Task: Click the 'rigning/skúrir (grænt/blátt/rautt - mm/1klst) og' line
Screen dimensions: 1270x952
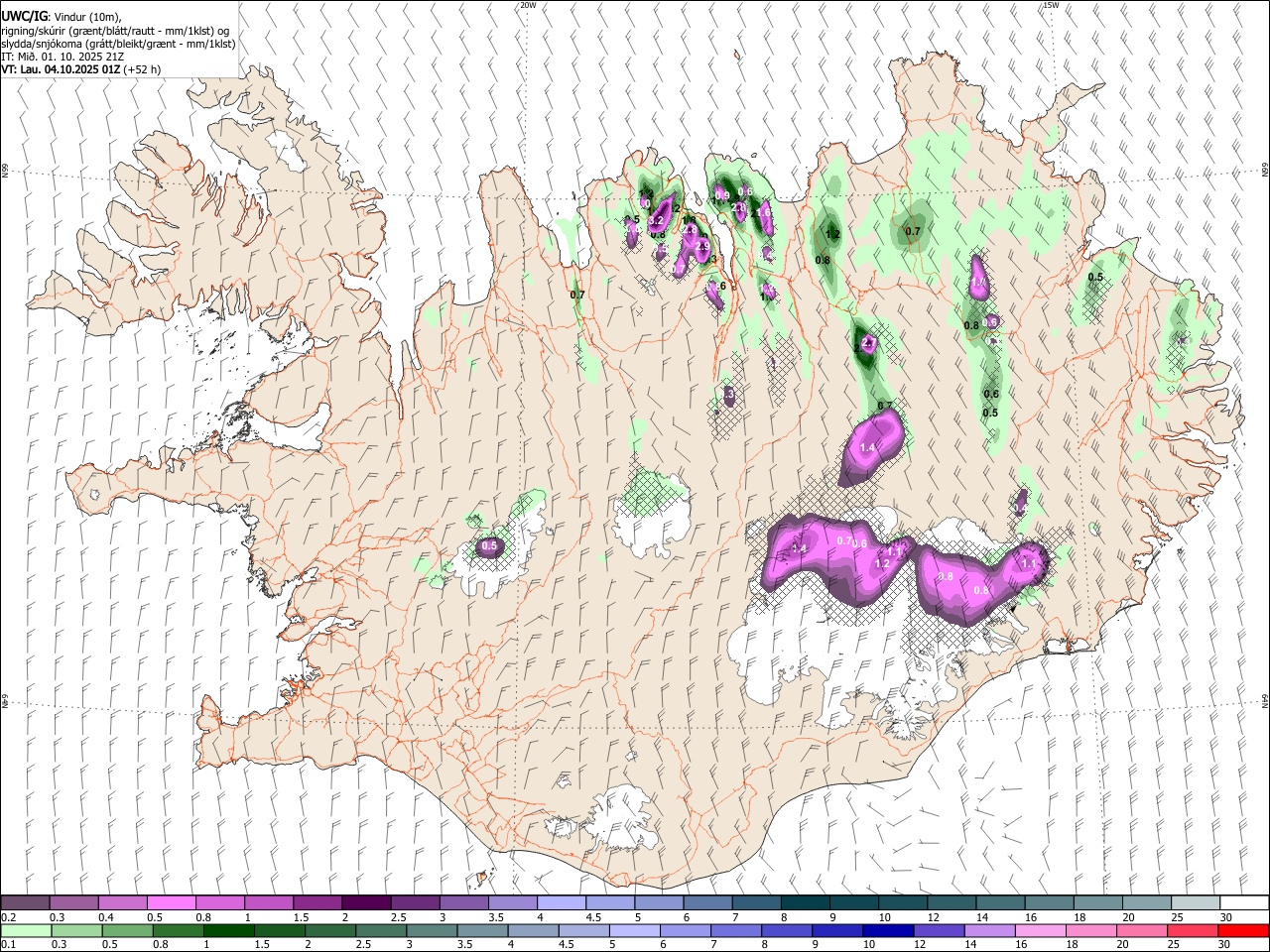Action: coord(115,31)
